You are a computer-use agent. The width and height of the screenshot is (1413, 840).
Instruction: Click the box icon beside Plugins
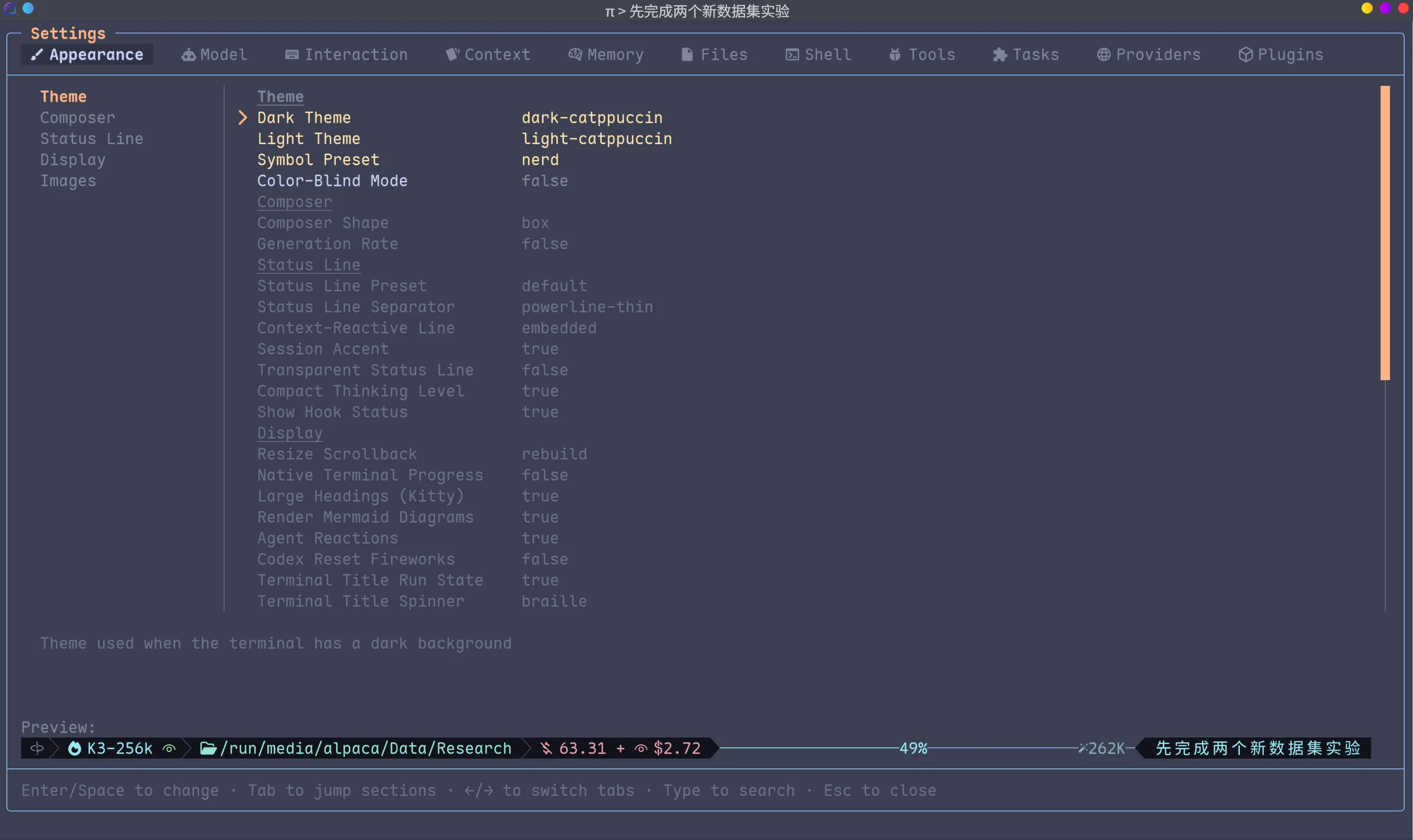coord(1245,54)
